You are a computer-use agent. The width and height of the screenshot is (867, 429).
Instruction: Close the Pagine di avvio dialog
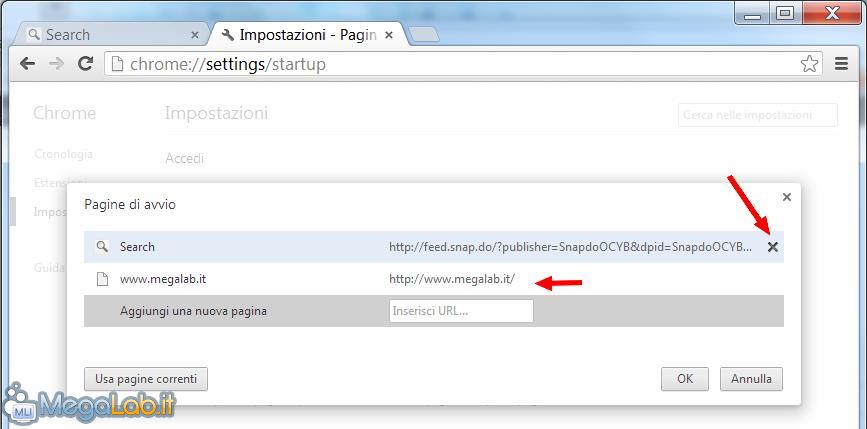coord(787,197)
